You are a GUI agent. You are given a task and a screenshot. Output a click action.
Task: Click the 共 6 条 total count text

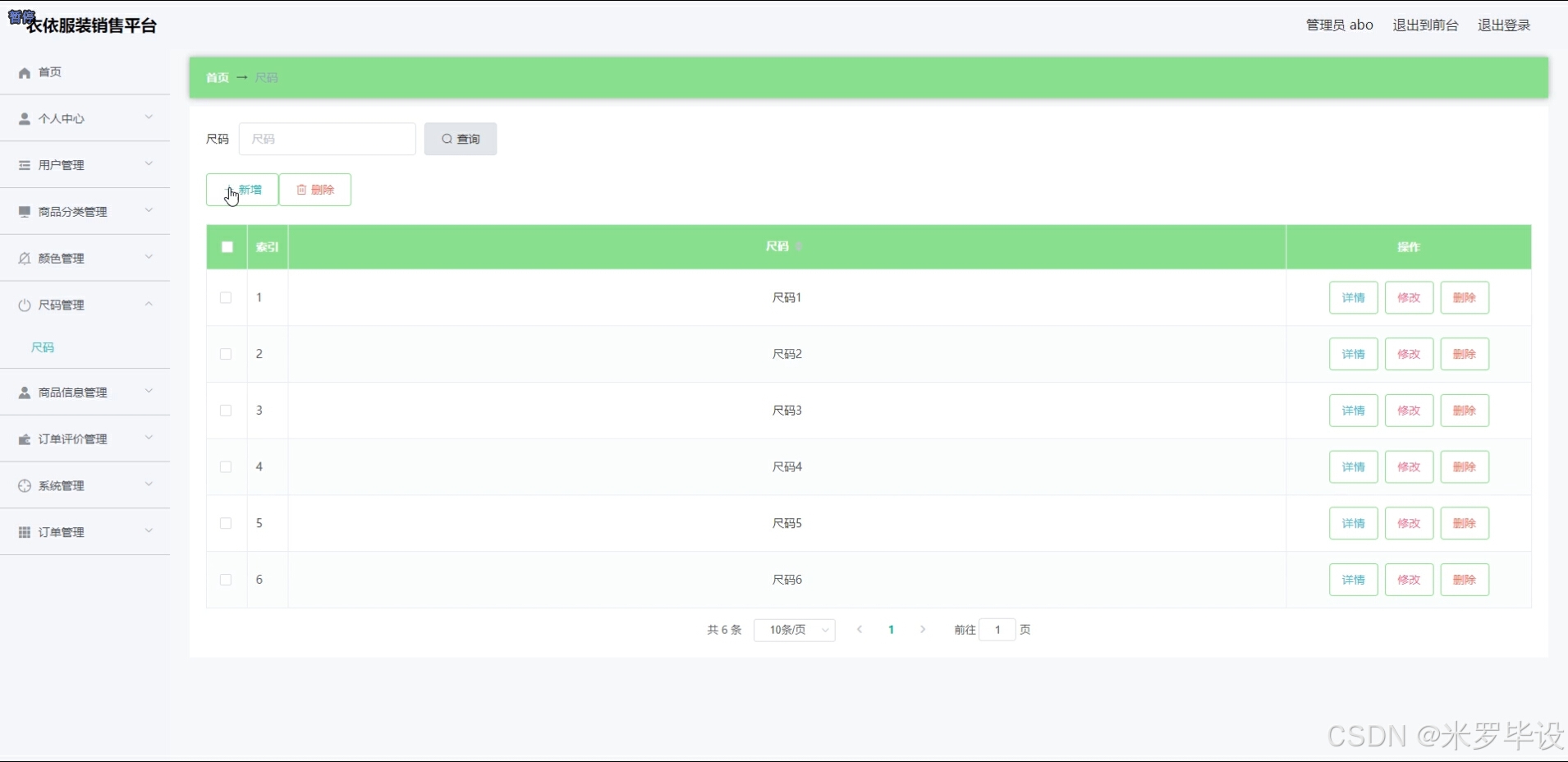point(724,630)
